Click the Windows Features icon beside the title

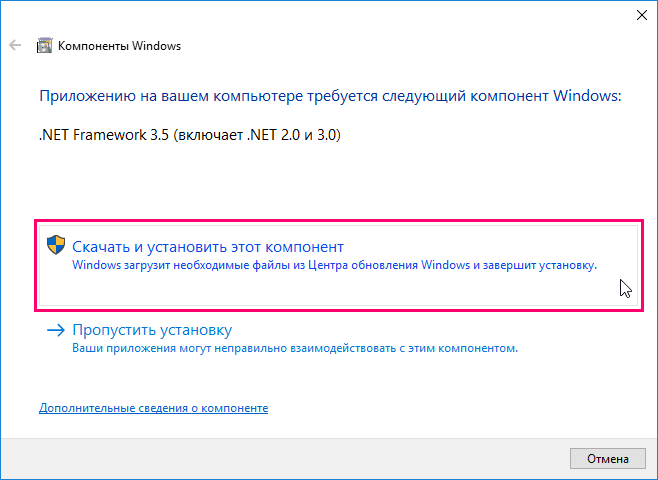click(44, 45)
